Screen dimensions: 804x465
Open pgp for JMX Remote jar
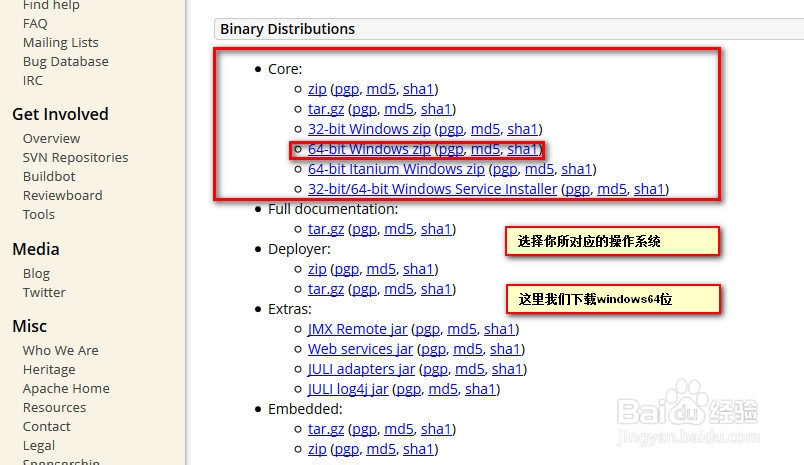[x=427, y=329]
